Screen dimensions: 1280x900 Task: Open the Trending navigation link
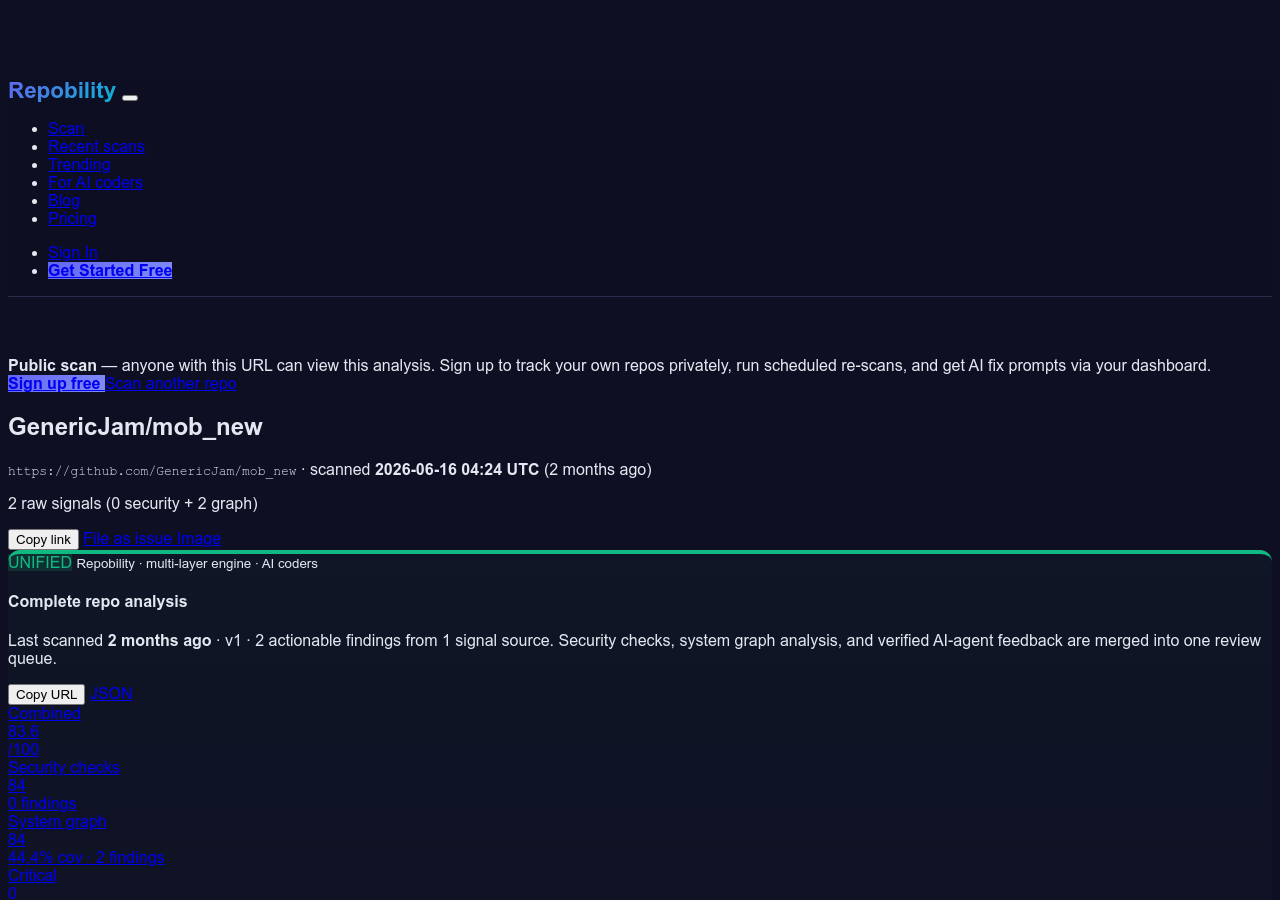tap(79, 164)
